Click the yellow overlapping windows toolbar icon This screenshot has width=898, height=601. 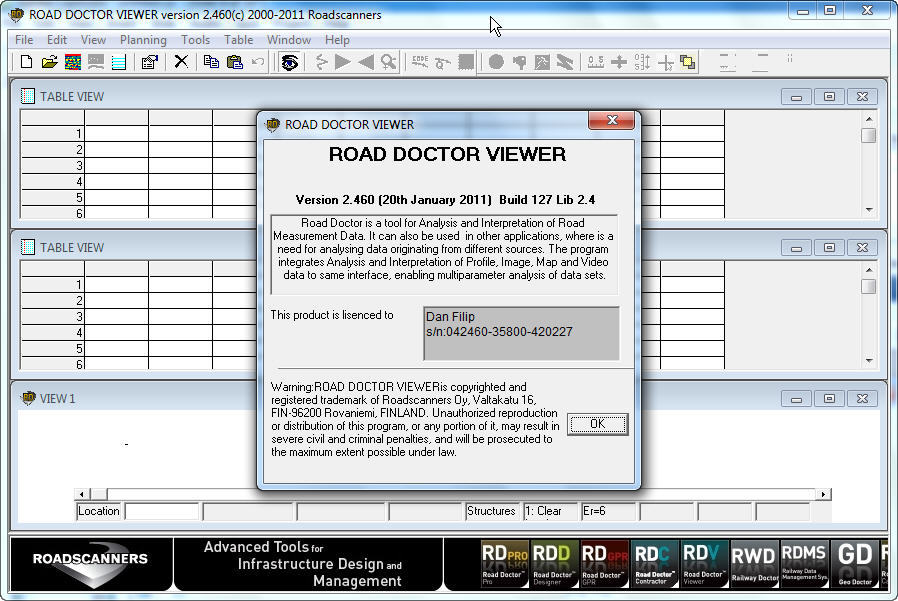tap(688, 61)
